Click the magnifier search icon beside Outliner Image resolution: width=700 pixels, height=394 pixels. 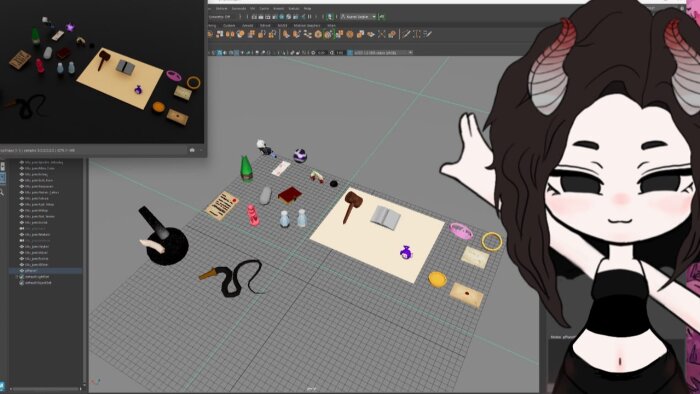[x=2, y=192]
